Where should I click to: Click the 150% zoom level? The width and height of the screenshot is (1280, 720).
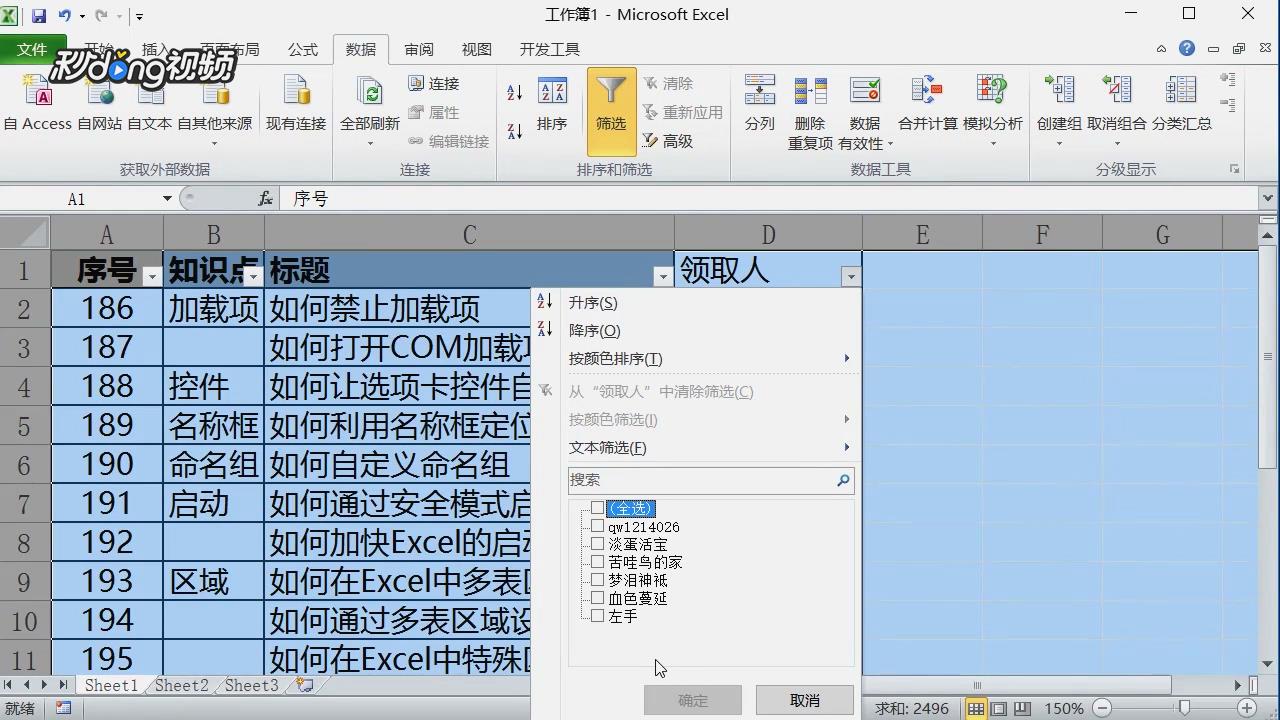1063,708
